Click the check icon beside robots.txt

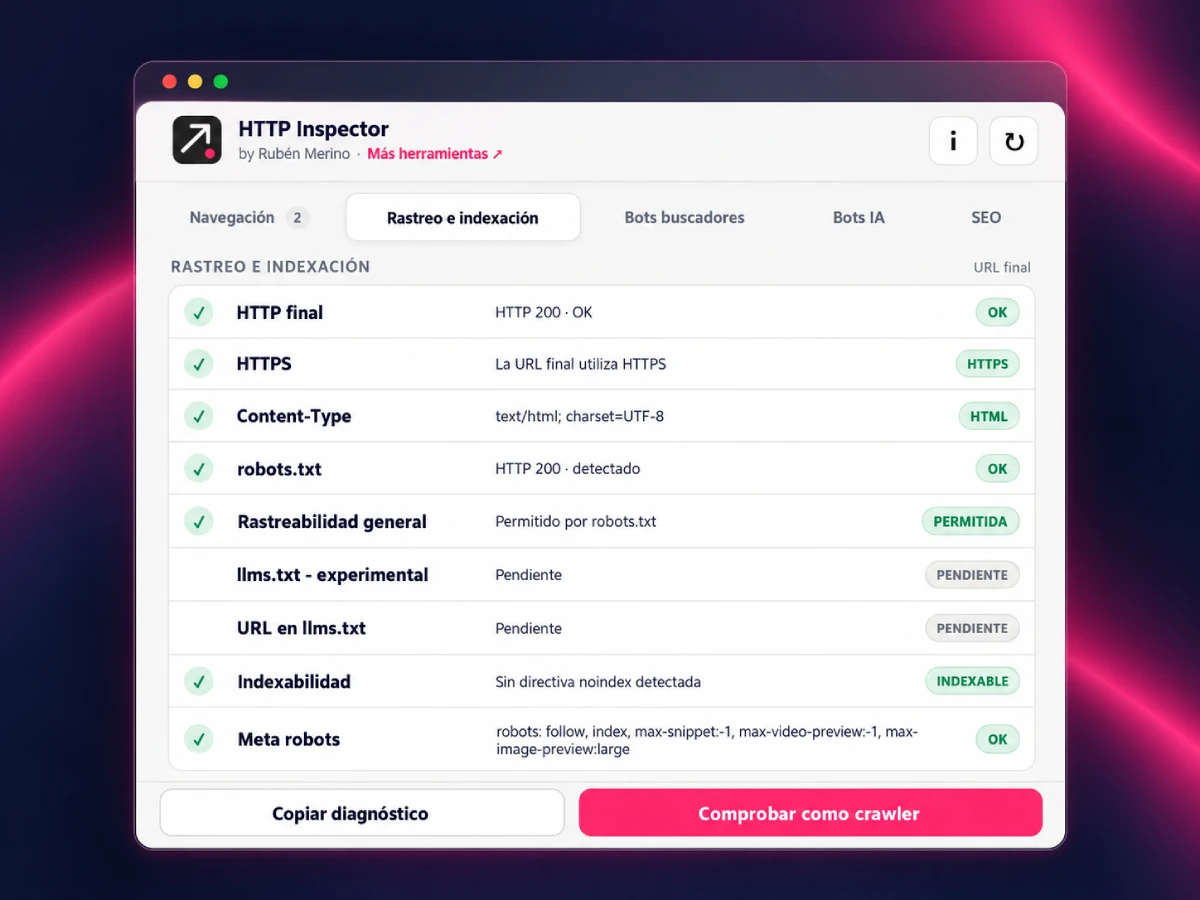[x=199, y=469]
